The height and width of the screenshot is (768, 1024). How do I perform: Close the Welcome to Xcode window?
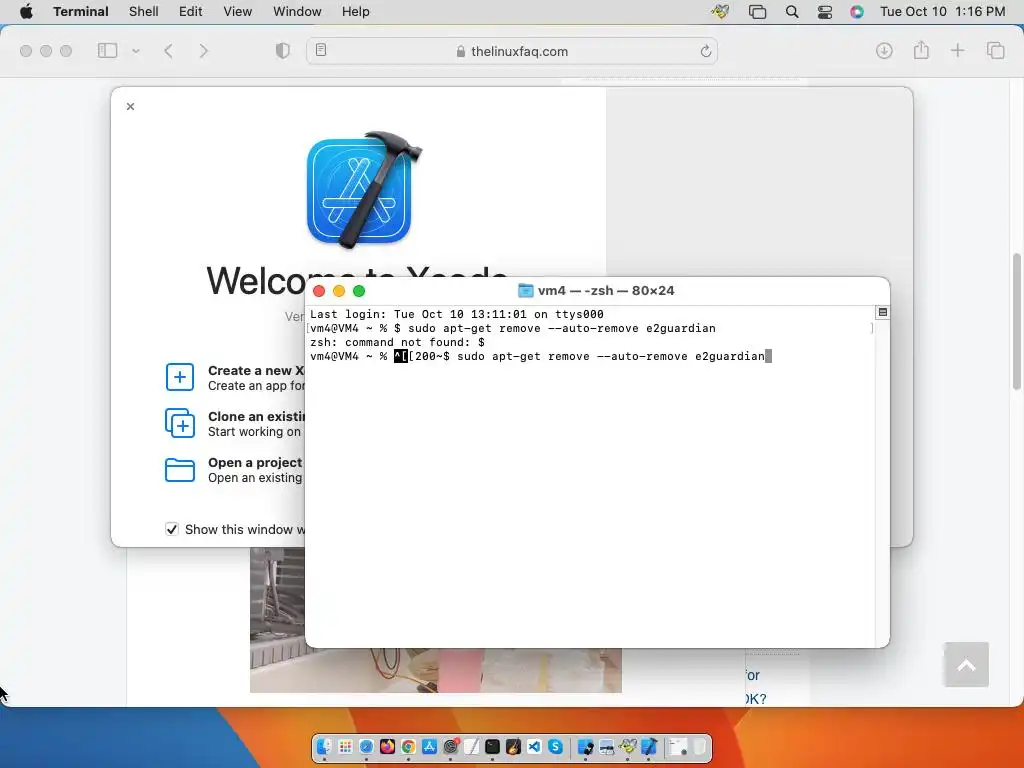tap(131, 106)
